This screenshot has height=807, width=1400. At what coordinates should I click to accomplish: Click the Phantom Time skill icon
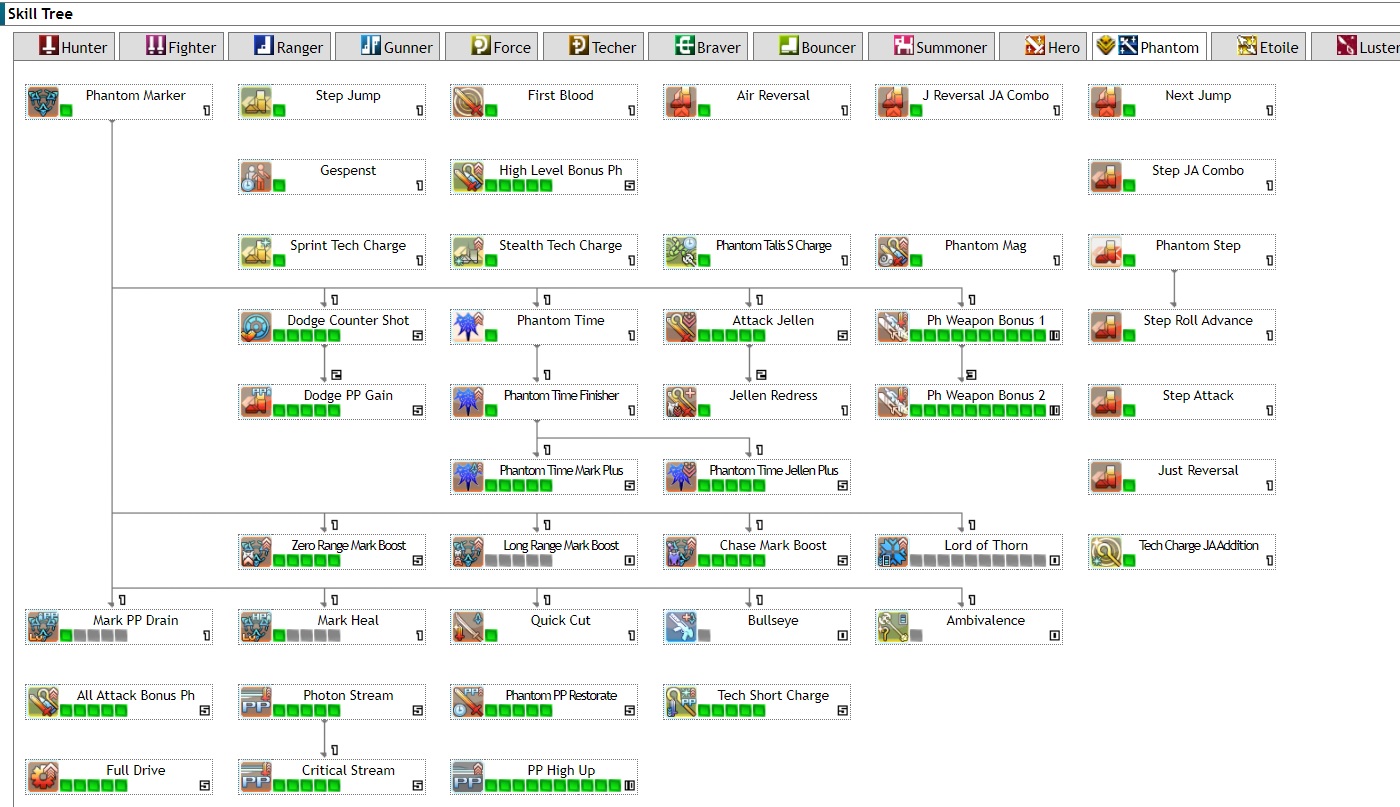tap(468, 327)
